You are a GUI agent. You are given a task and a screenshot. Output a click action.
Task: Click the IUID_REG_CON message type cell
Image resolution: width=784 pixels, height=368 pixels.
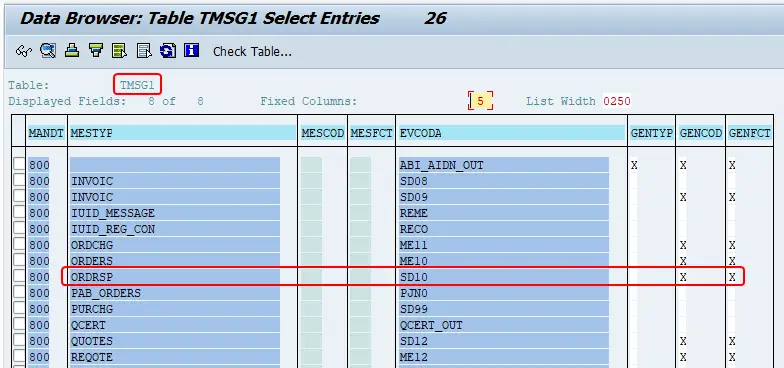pyautogui.click(x=174, y=229)
